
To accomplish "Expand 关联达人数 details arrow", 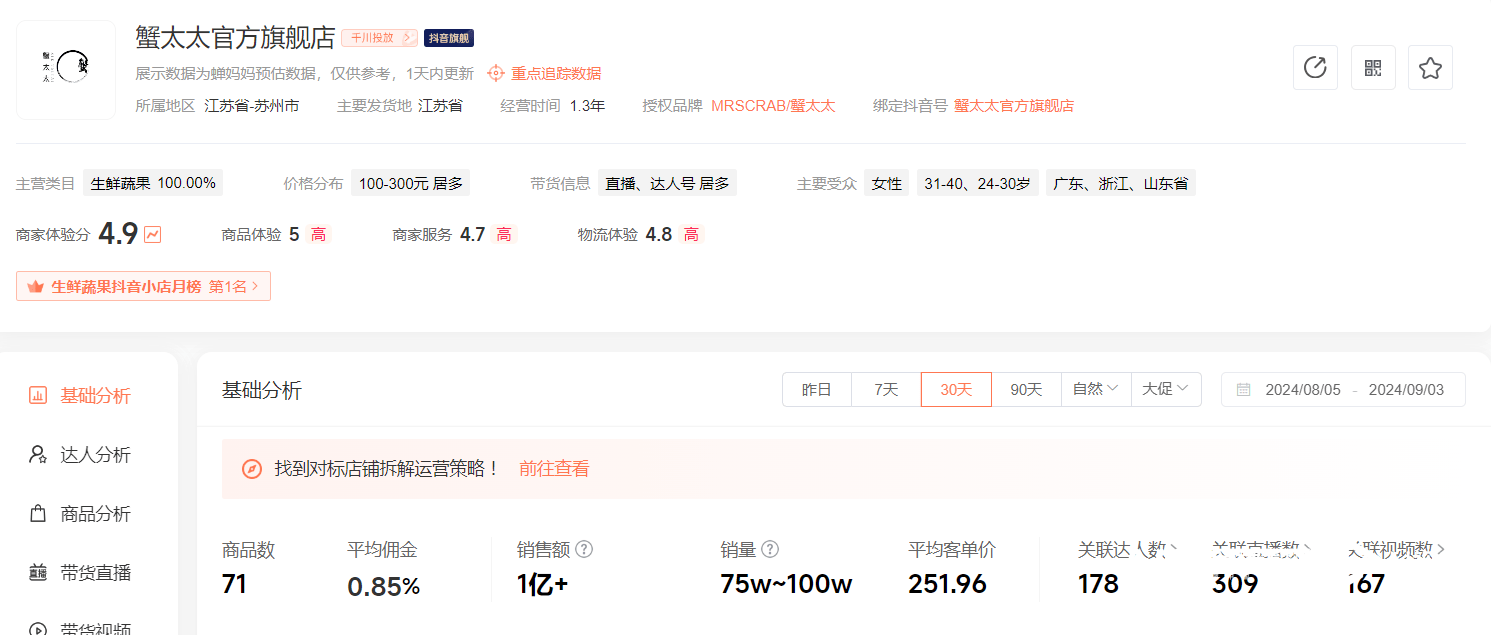I will click(1174, 549).
